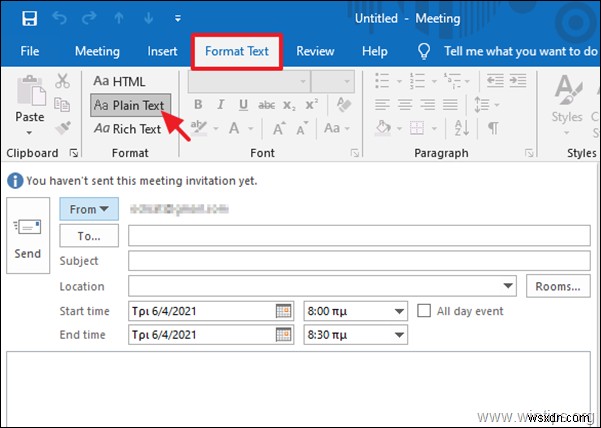
Task: Click the Cut scissors icon
Action: click(62, 81)
